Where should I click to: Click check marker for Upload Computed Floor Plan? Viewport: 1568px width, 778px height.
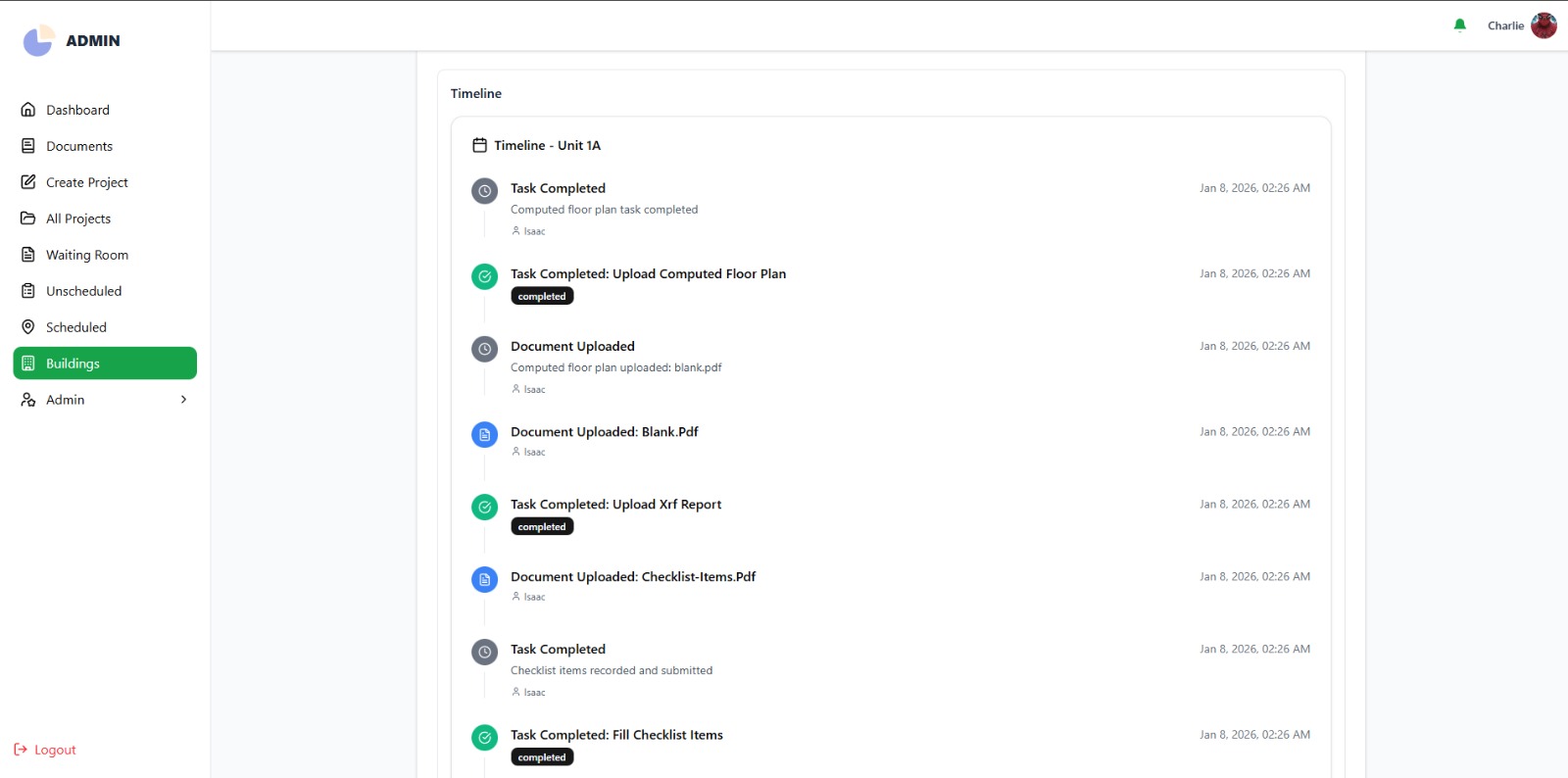[484, 276]
